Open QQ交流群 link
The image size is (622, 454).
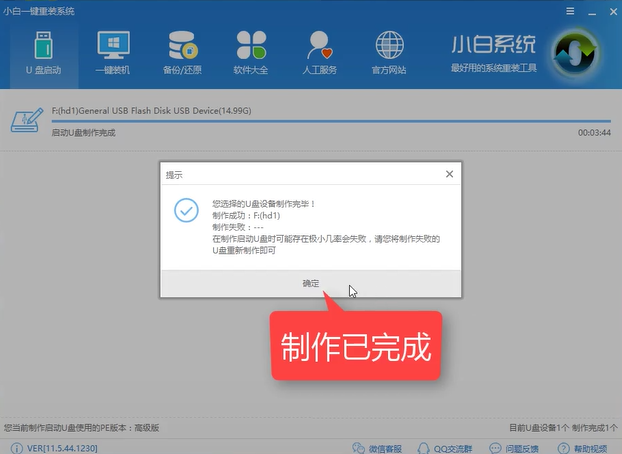(444, 448)
